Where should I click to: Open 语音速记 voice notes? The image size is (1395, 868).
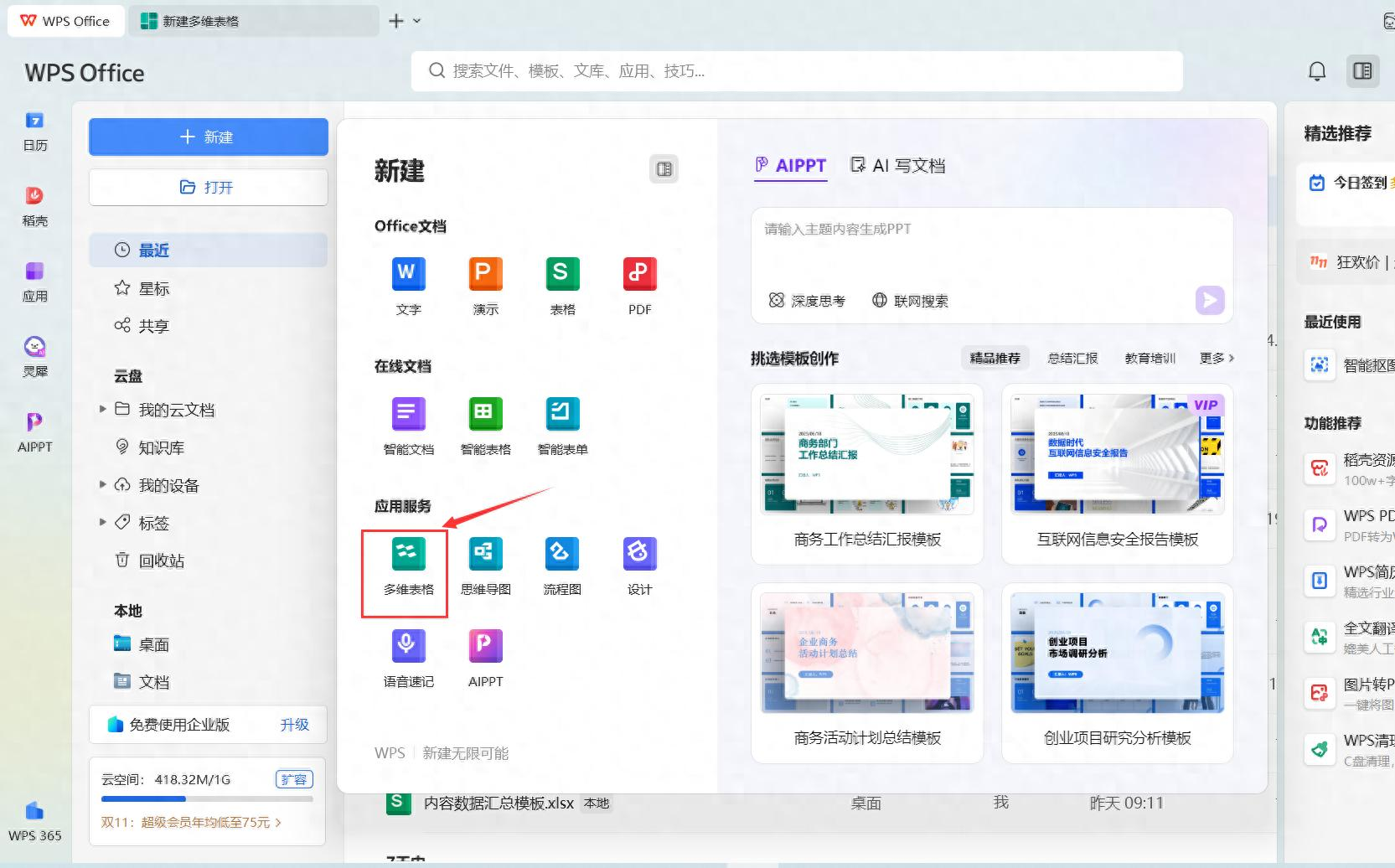click(x=409, y=659)
